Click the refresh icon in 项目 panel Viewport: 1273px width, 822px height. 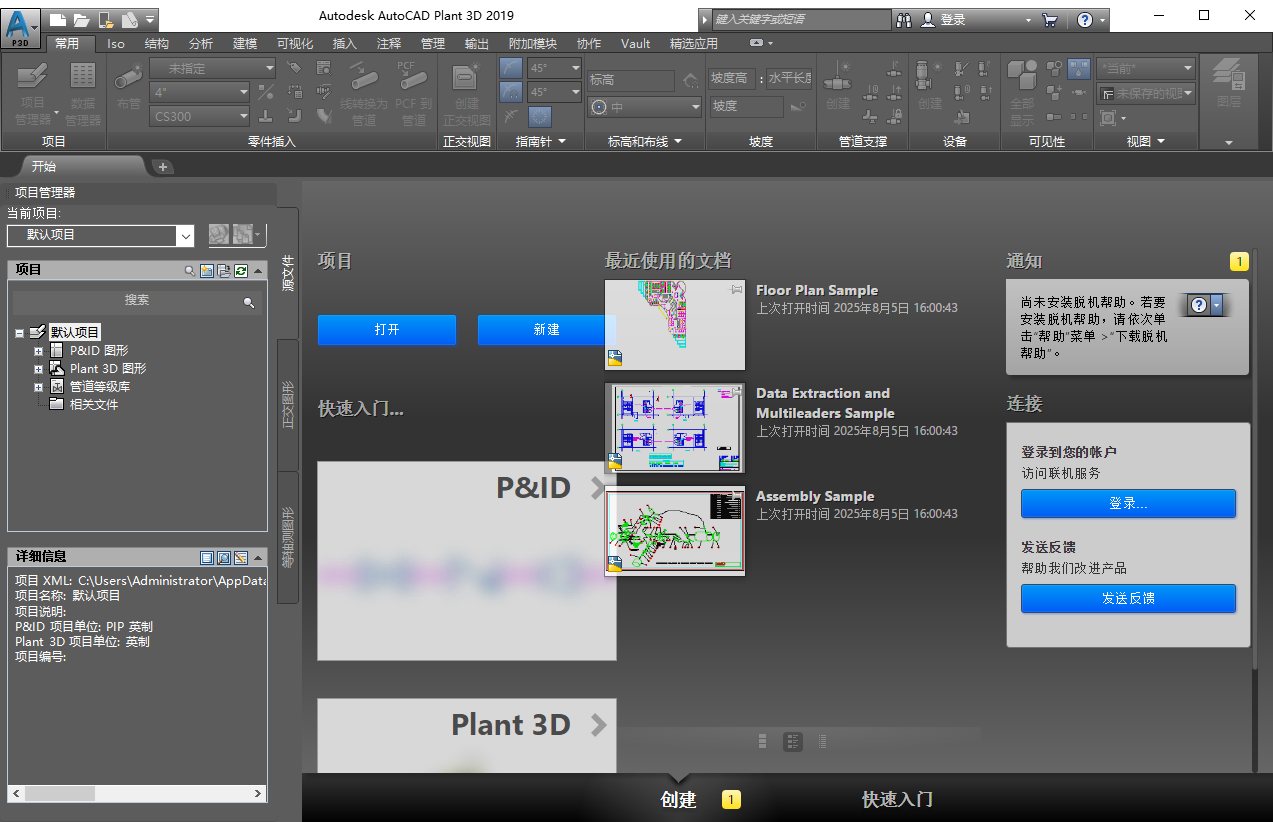241,269
